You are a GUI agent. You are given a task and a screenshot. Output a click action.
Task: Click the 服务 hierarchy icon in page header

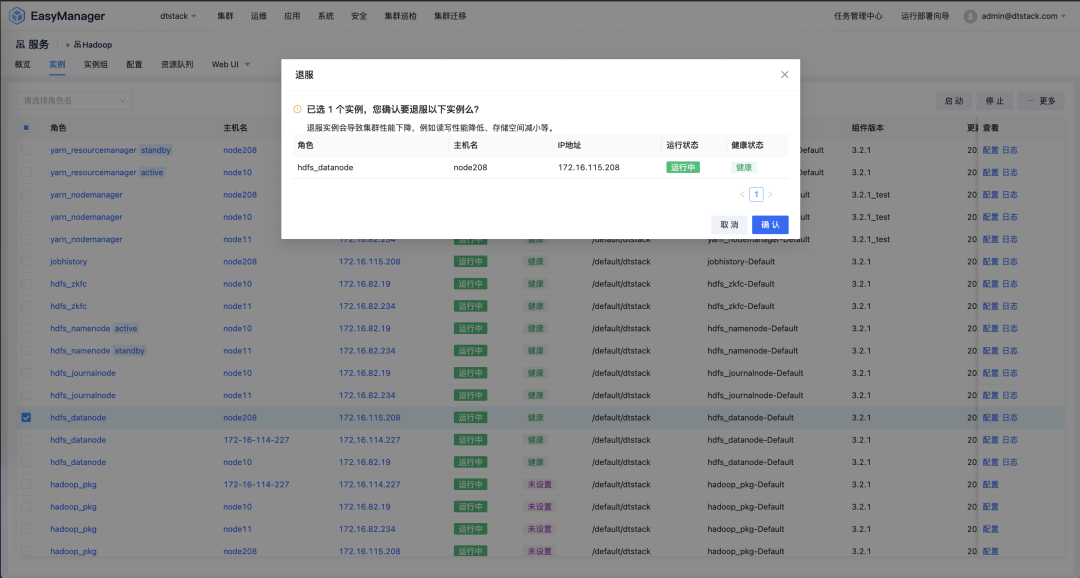pyautogui.click(x=20, y=45)
